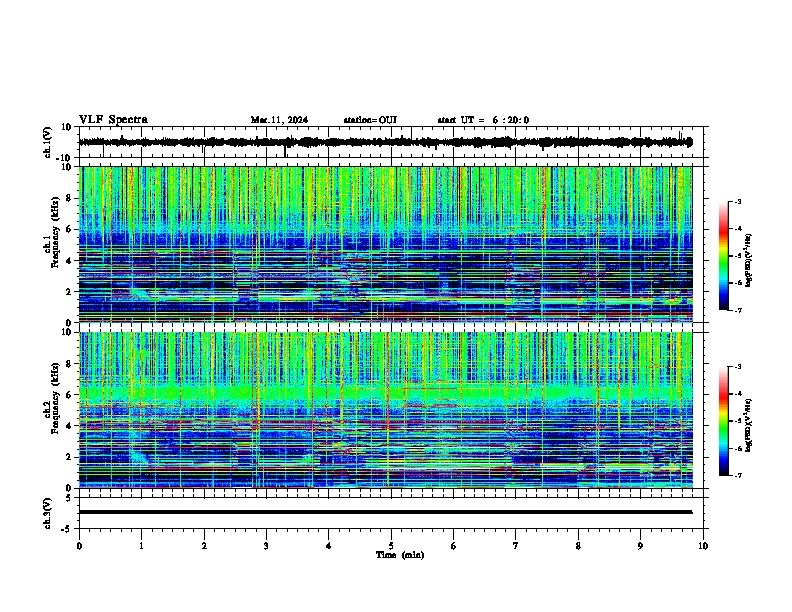Click the '-7' label on ch.1 color bar
The image size is (792, 612).
[x=738, y=310]
